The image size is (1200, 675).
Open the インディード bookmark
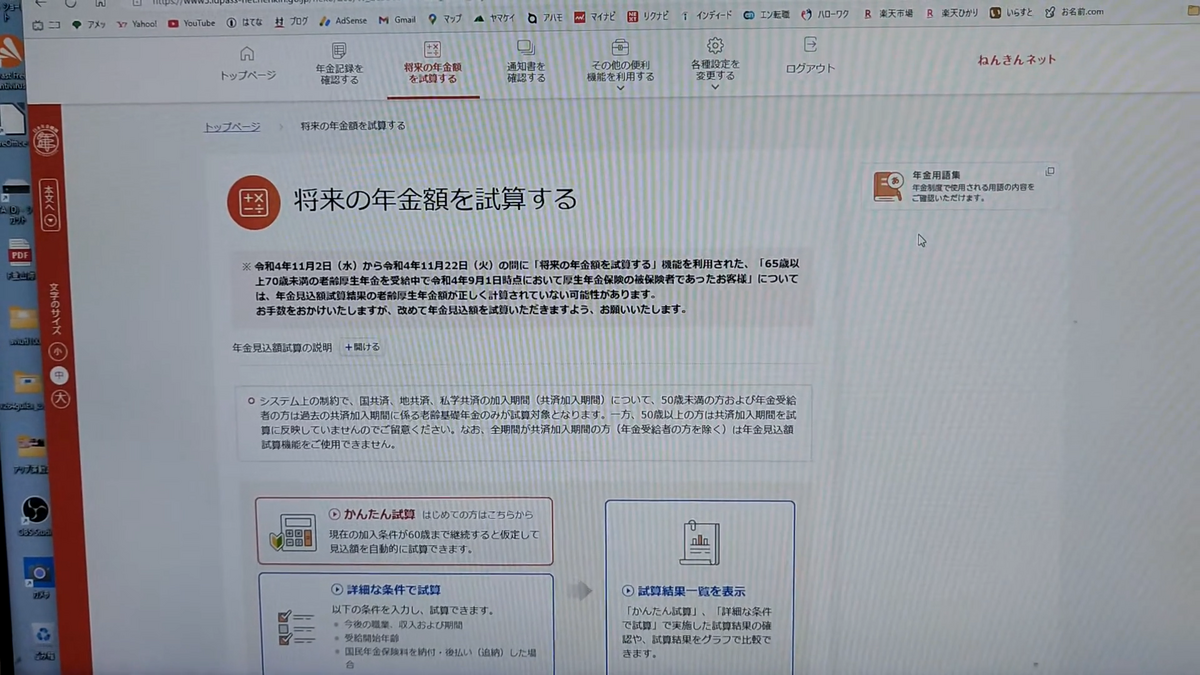pyautogui.click(x=706, y=15)
